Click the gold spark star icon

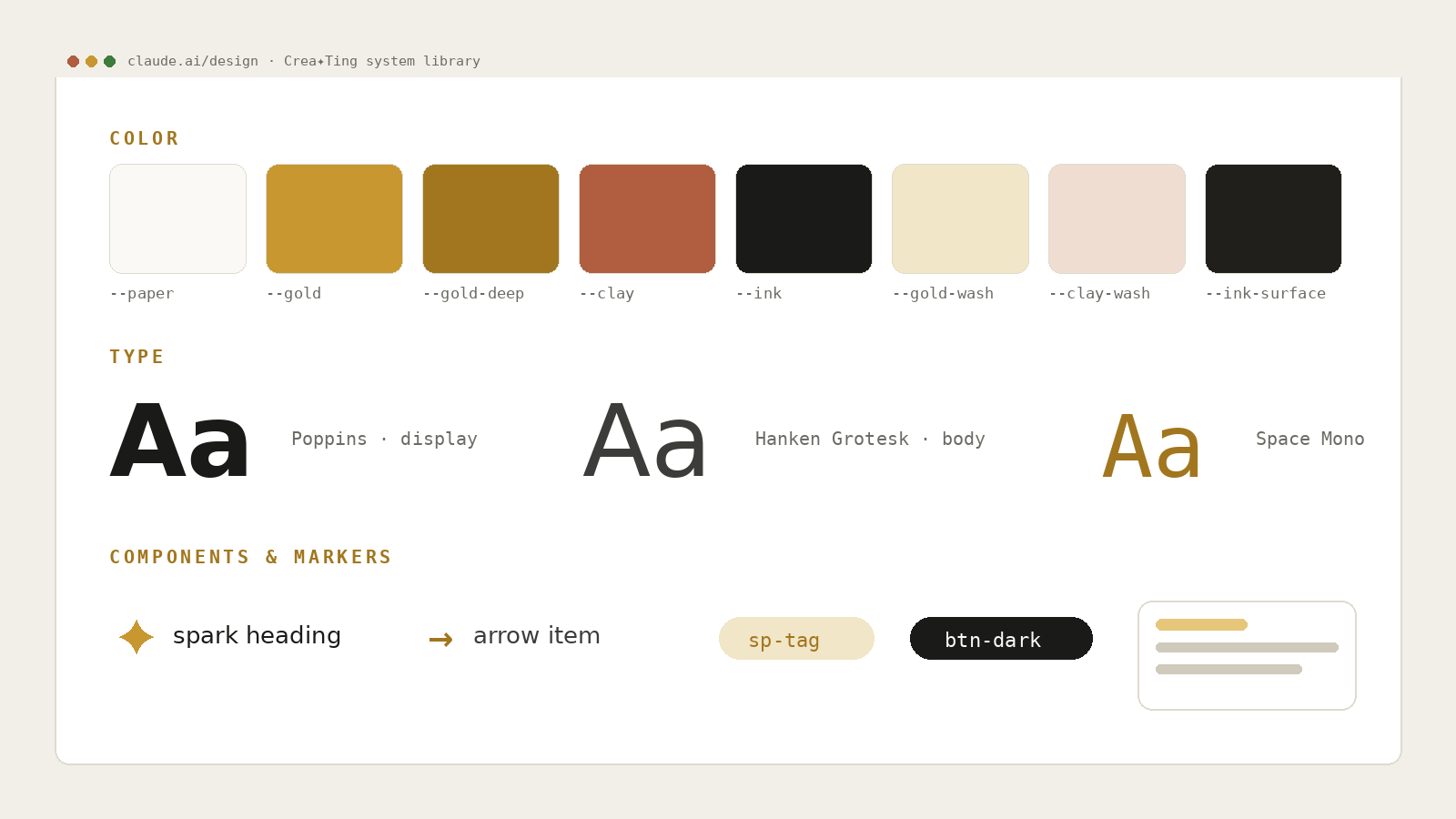(136, 637)
